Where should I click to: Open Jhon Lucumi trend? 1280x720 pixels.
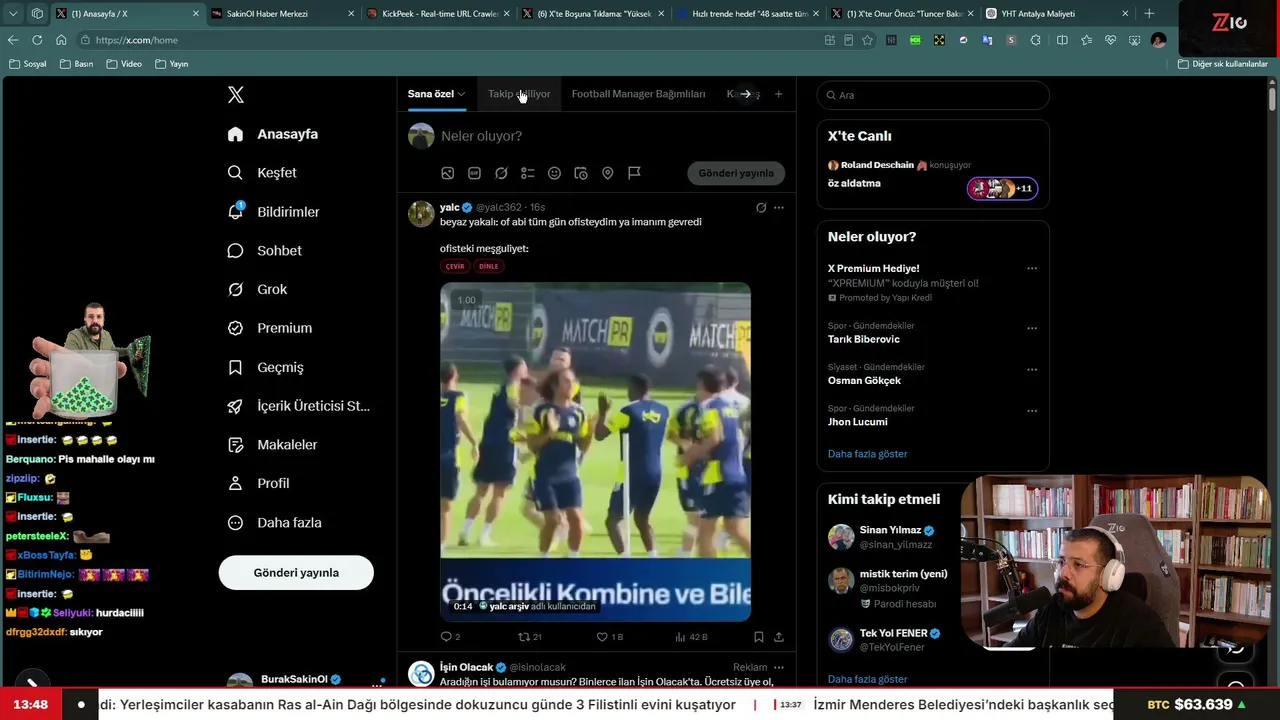(x=857, y=422)
